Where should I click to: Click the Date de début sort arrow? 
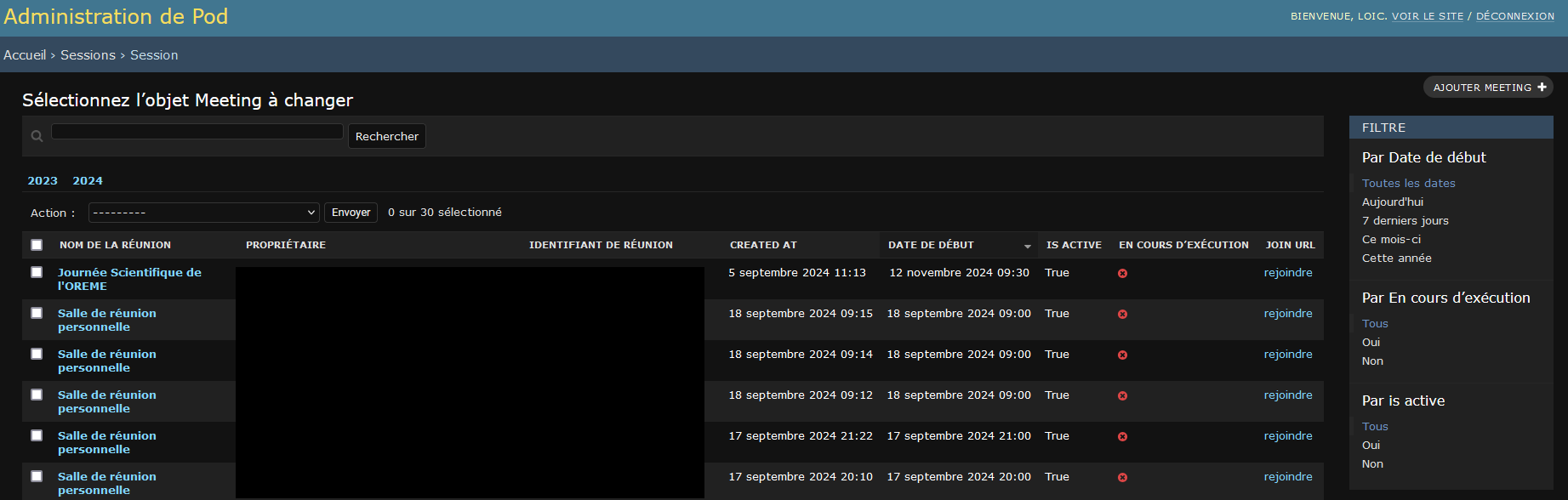1027,246
